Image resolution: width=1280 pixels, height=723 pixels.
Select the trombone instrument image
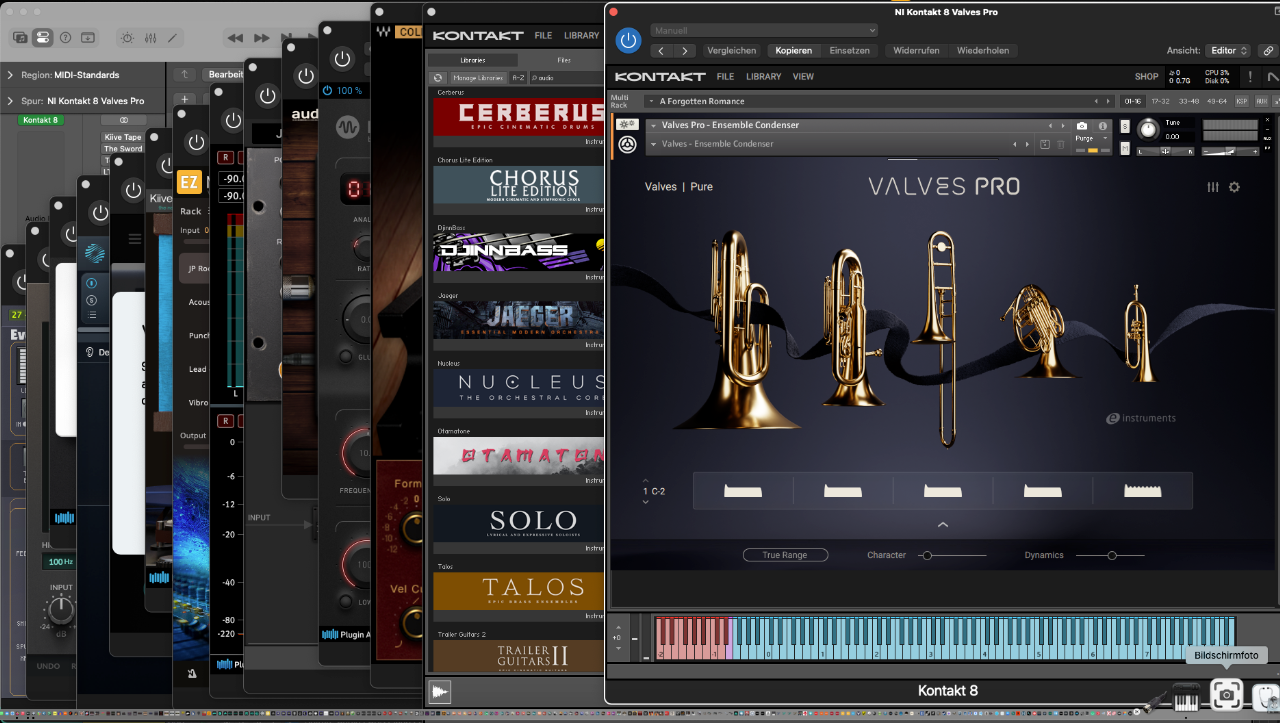pos(941,338)
